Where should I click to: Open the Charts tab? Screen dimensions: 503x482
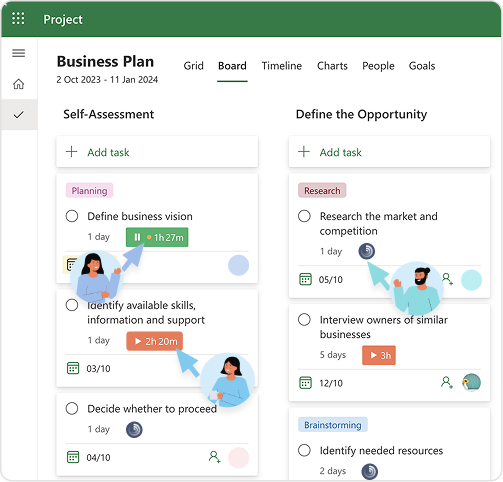332,66
